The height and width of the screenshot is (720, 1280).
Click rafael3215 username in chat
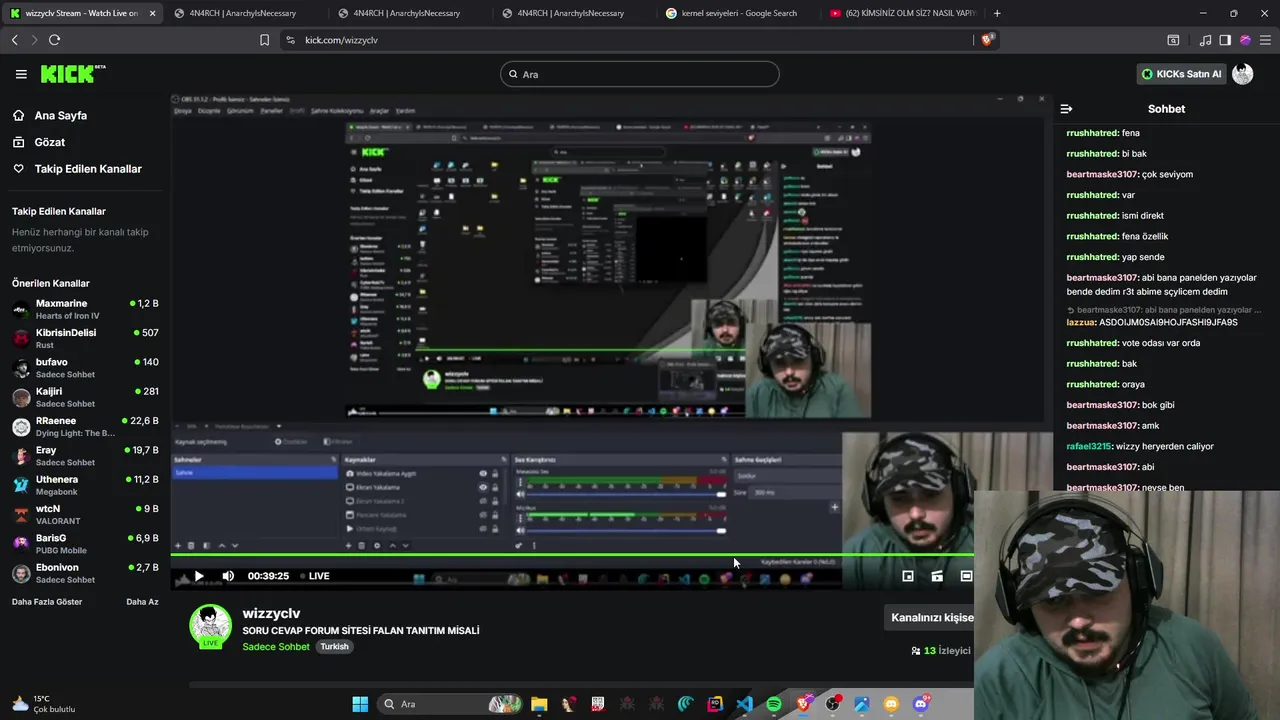(1088, 446)
